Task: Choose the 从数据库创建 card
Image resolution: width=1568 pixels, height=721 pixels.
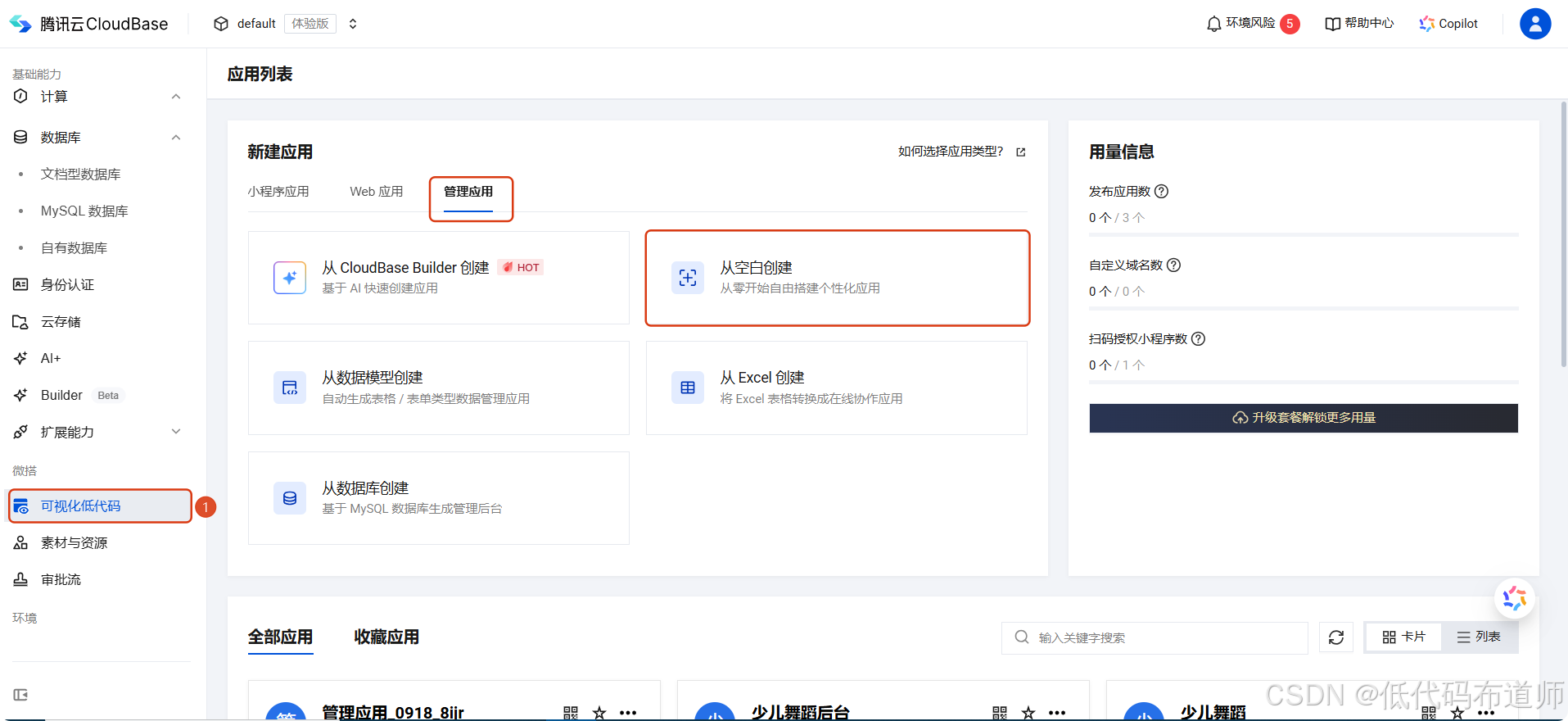Action: 439,498
